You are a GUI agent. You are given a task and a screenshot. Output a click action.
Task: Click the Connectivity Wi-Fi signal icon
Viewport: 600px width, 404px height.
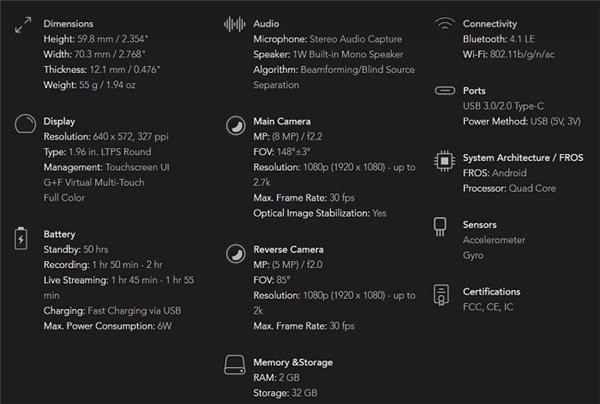(x=444, y=24)
